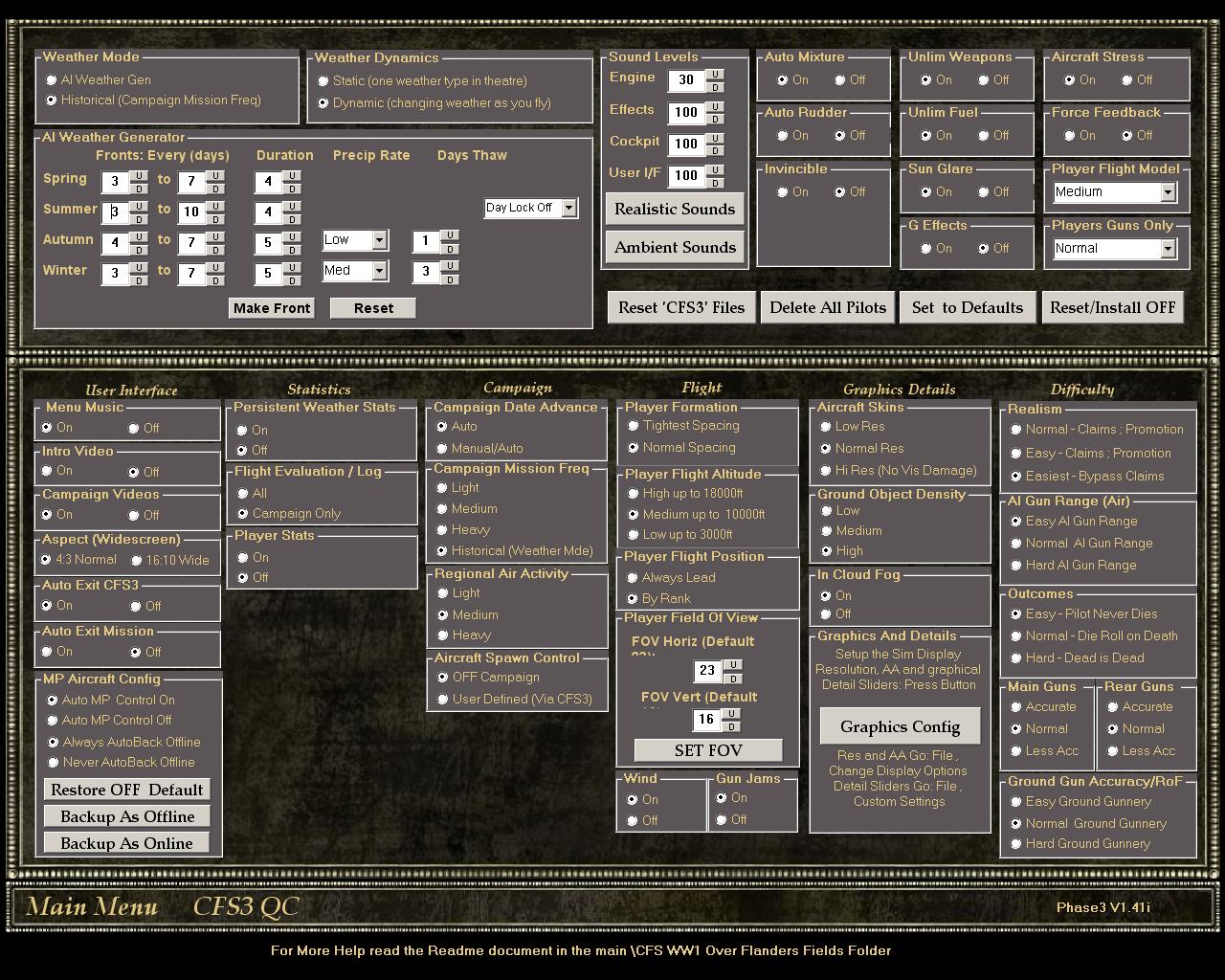Choose Hard AI Gun Range
The image size is (1225, 980).
tap(1015, 566)
